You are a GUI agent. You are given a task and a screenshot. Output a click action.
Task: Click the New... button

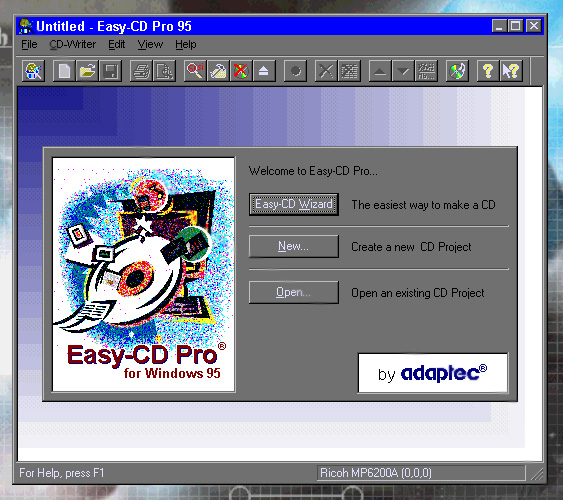tap(294, 246)
